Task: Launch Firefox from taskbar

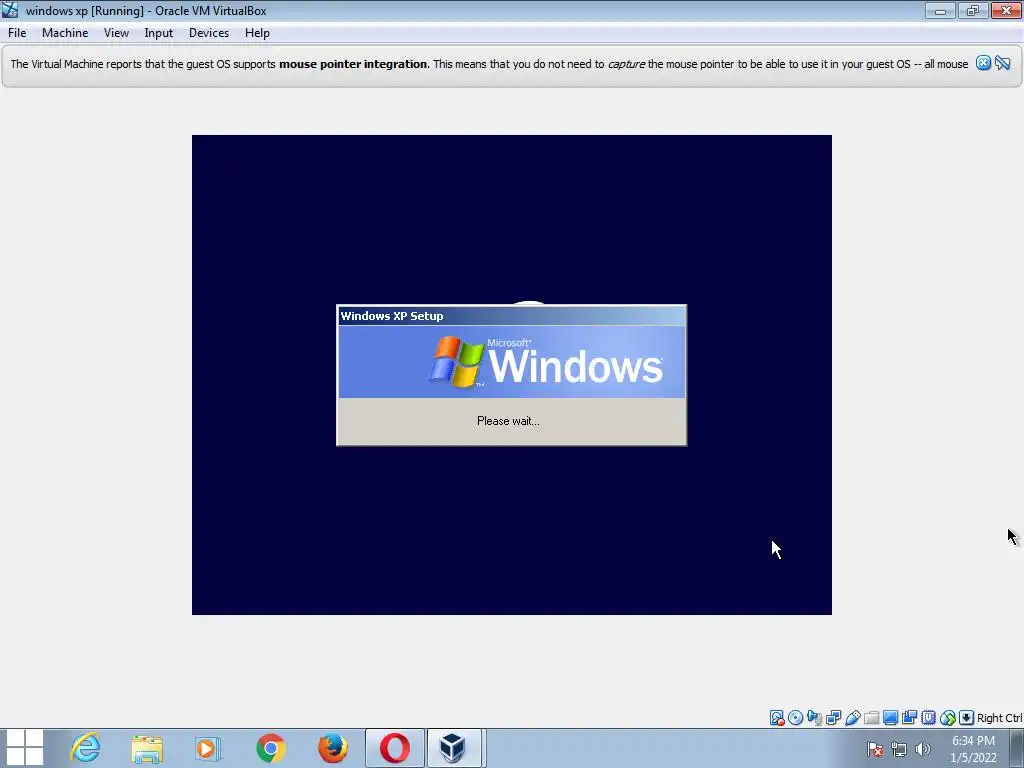Action: [x=332, y=748]
